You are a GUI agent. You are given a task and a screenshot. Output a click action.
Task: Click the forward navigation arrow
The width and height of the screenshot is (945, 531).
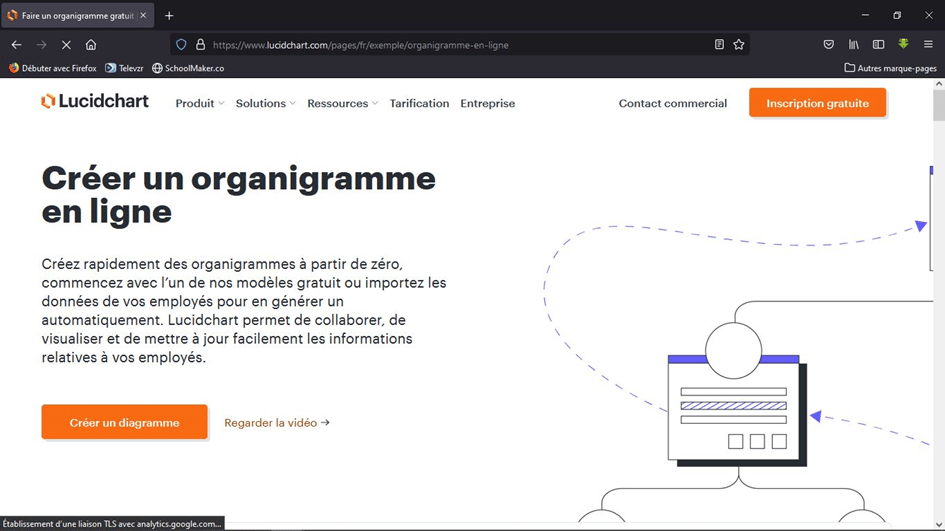[x=41, y=45]
